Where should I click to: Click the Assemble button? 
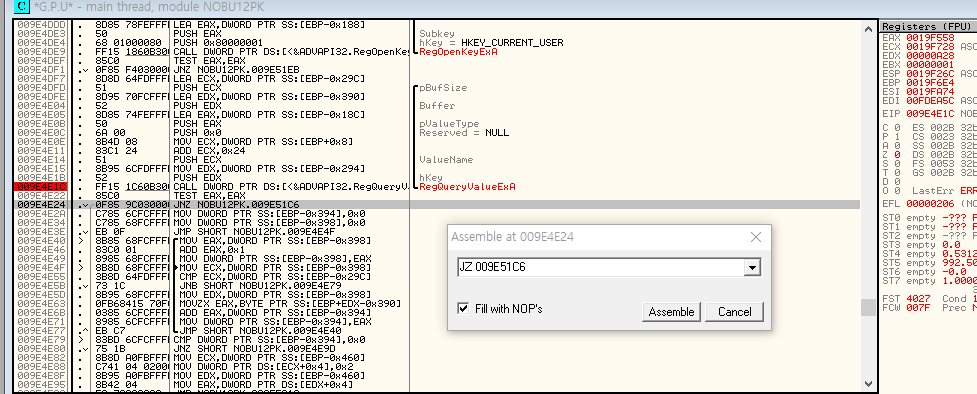point(671,312)
